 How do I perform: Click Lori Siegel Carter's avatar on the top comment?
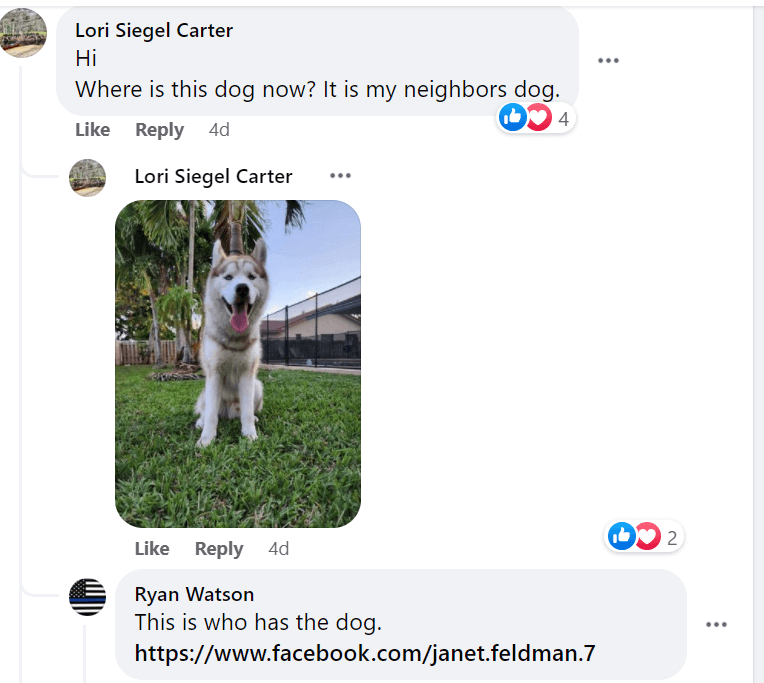(22, 33)
